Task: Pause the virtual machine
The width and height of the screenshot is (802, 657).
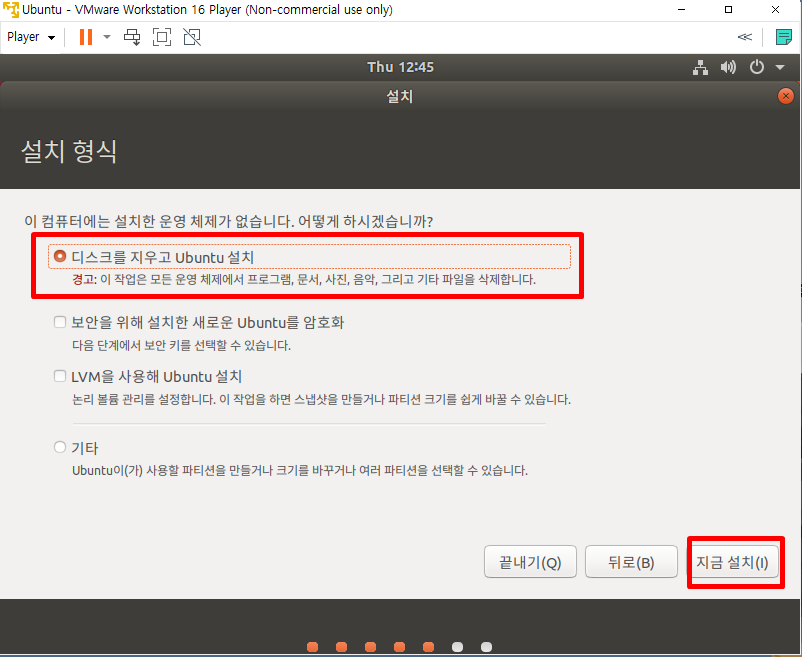Action: point(86,37)
